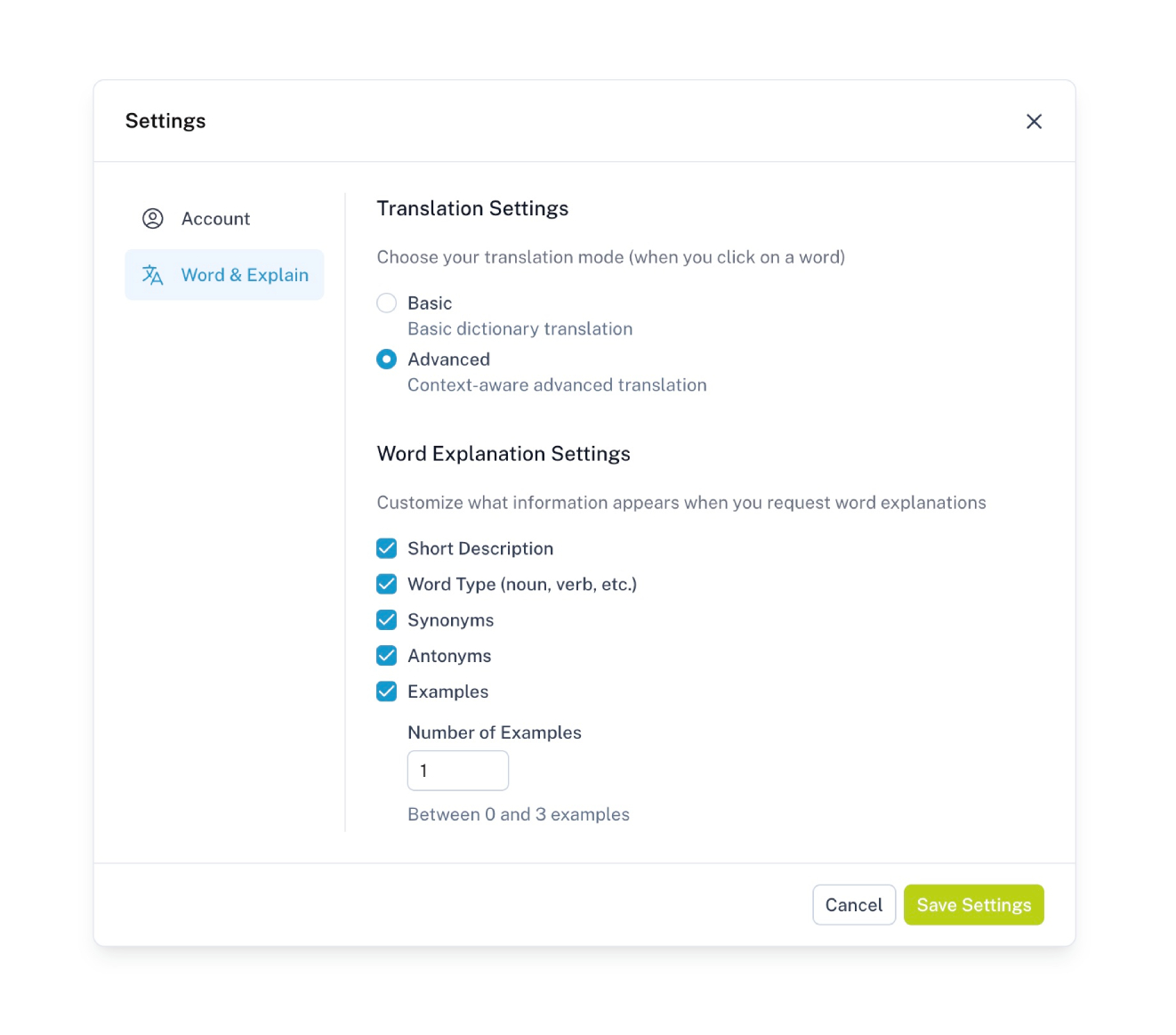Select the Basic translation mode radio button
Viewport: 1176px width, 1035px height.
(x=387, y=303)
